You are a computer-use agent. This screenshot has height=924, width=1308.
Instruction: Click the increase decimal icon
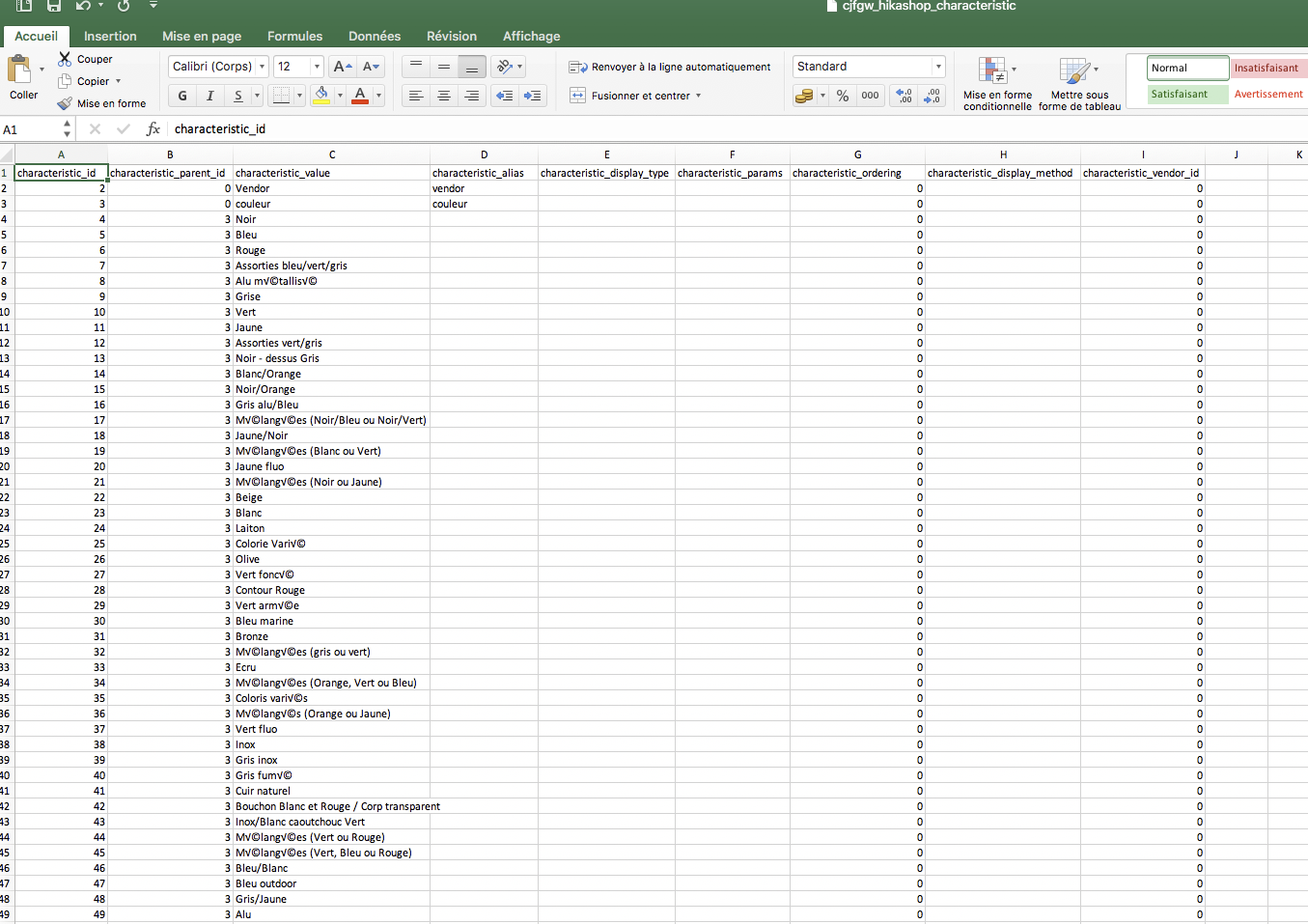[x=904, y=96]
